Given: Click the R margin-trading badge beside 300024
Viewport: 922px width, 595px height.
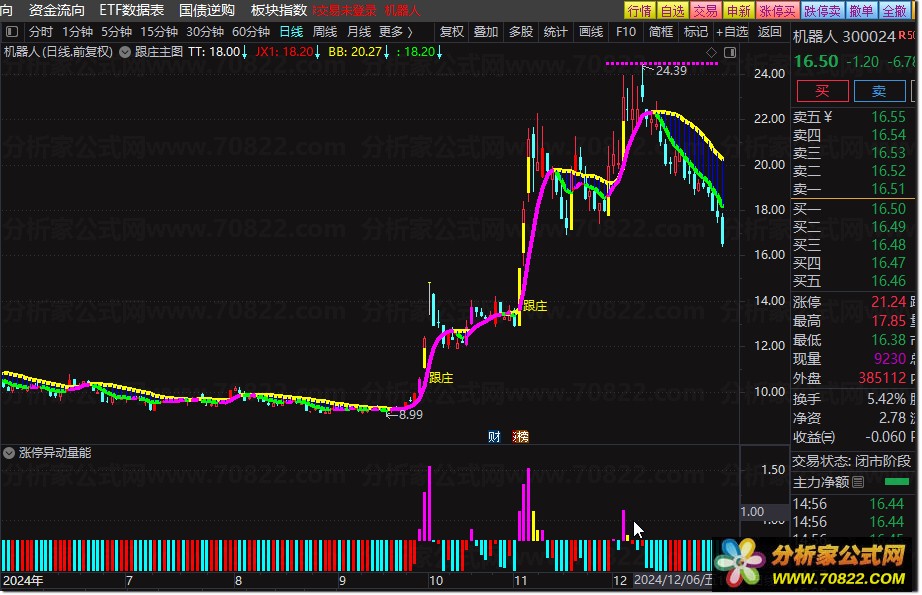Looking at the screenshot, I should tap(901, 36).
